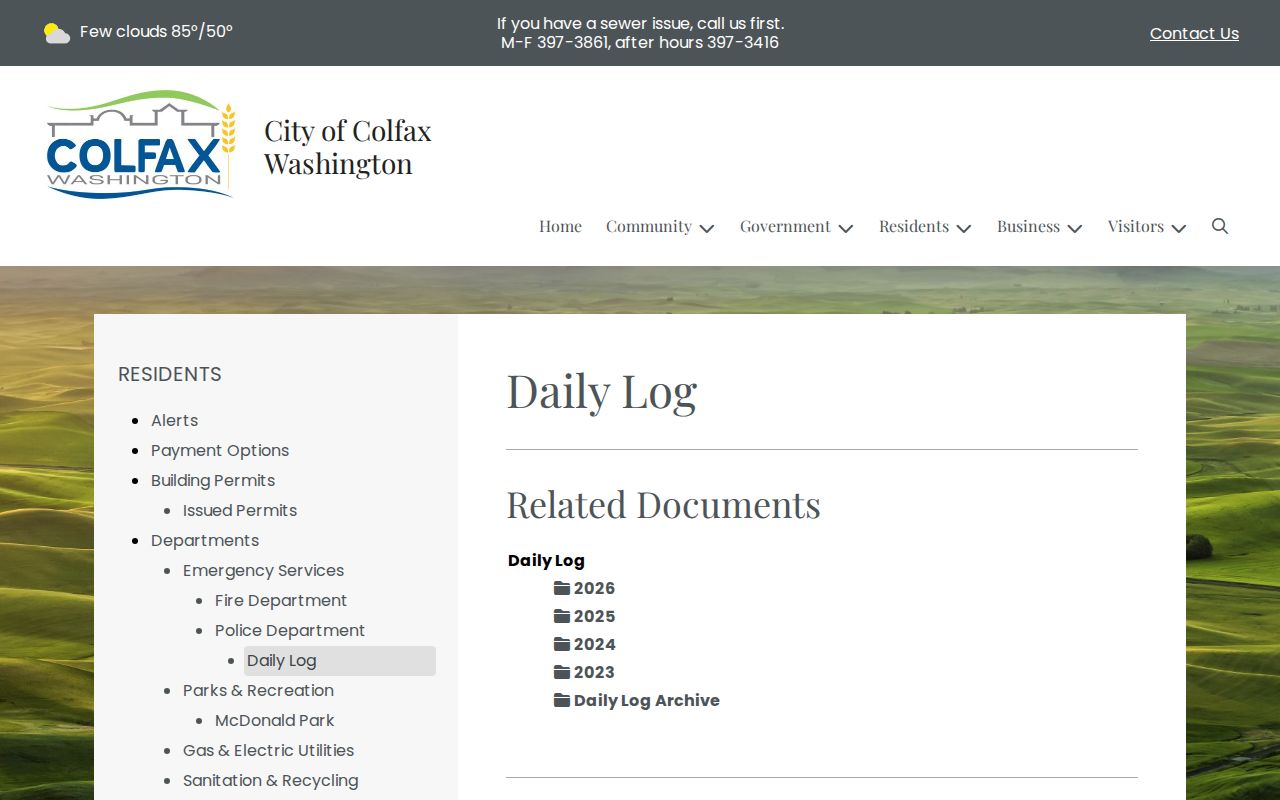Open Emergency Services sidebar link
The height and width of the screenshot is (800, 1280).
[263, 570]
